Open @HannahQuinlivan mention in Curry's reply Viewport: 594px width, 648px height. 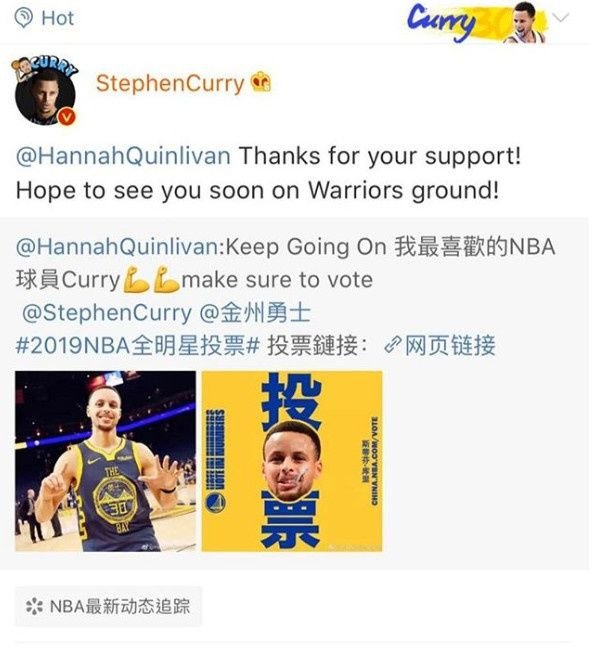click(x=123, y=156)
